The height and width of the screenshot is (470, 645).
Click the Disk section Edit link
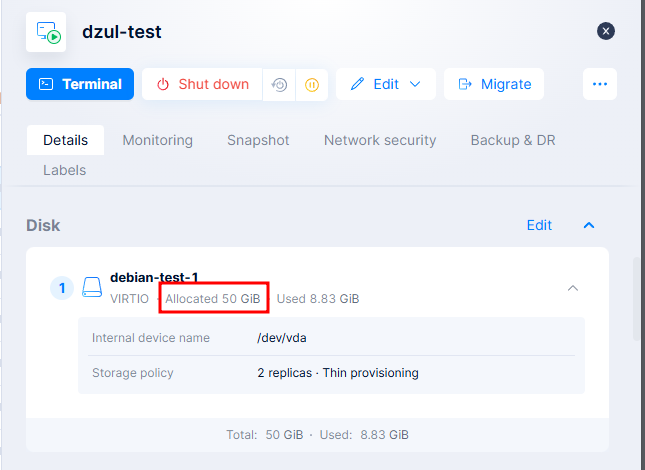(539, 225)
